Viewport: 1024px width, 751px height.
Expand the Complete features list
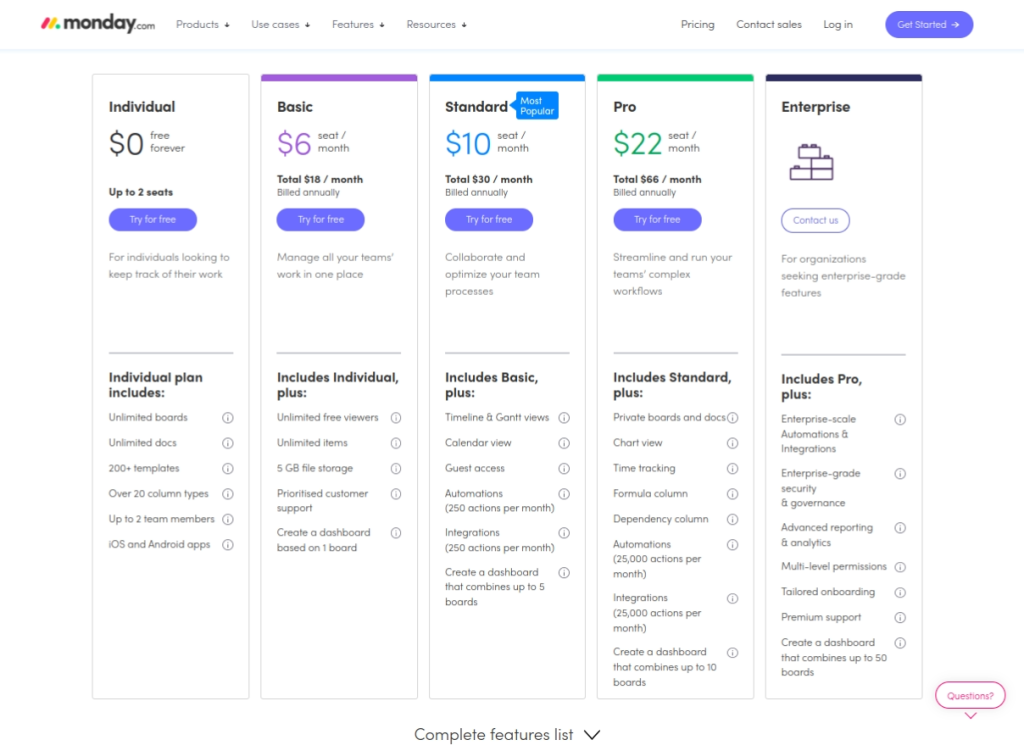point(506,734)
